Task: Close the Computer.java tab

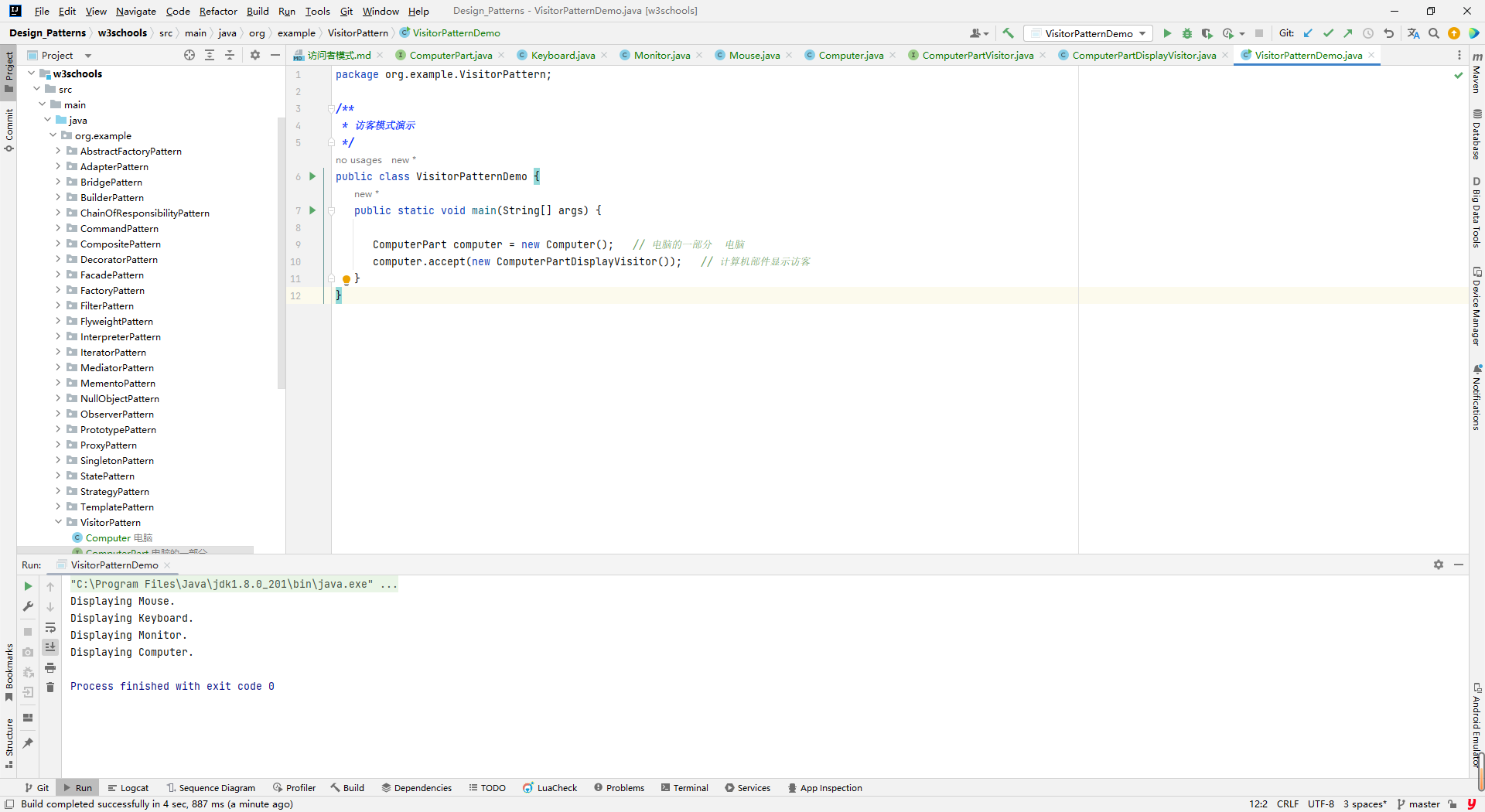Action: click(893, 55)
